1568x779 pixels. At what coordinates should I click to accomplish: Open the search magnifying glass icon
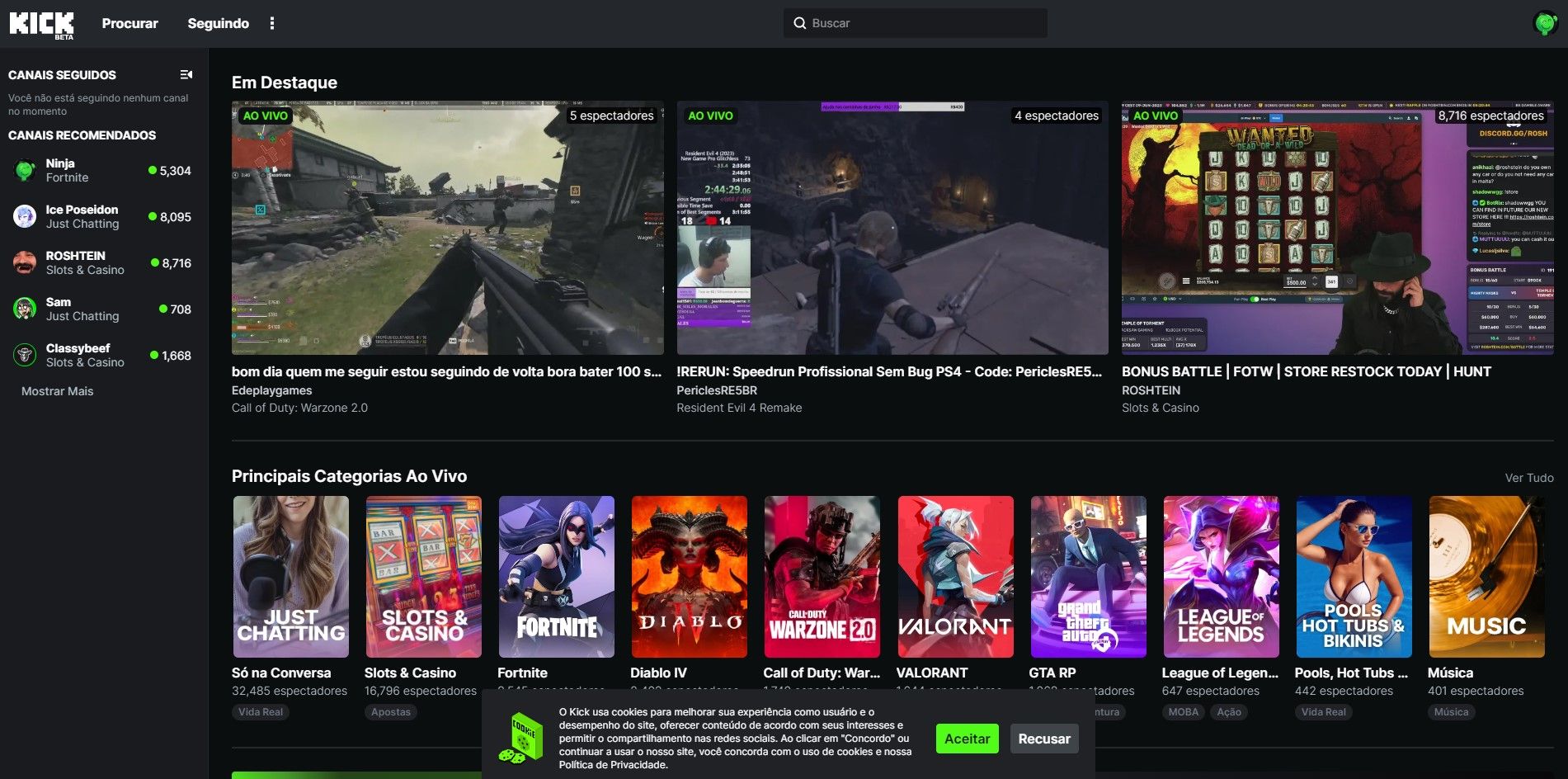pos(800,22)
